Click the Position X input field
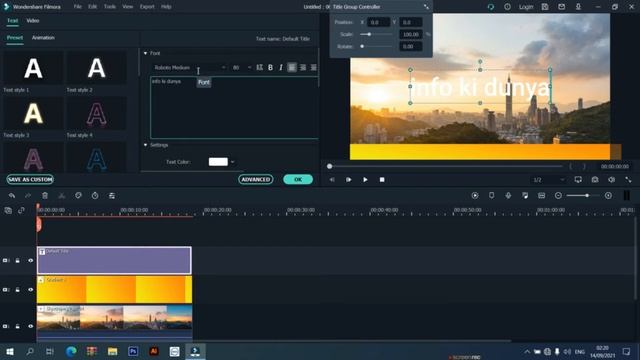The height and width of the screenshot is (360, 640). pyautogui.click(x=378, y=22)
